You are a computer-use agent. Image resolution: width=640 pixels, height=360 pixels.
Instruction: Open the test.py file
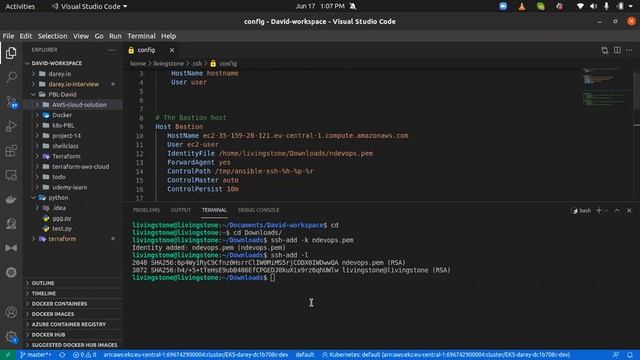(73, 229)
